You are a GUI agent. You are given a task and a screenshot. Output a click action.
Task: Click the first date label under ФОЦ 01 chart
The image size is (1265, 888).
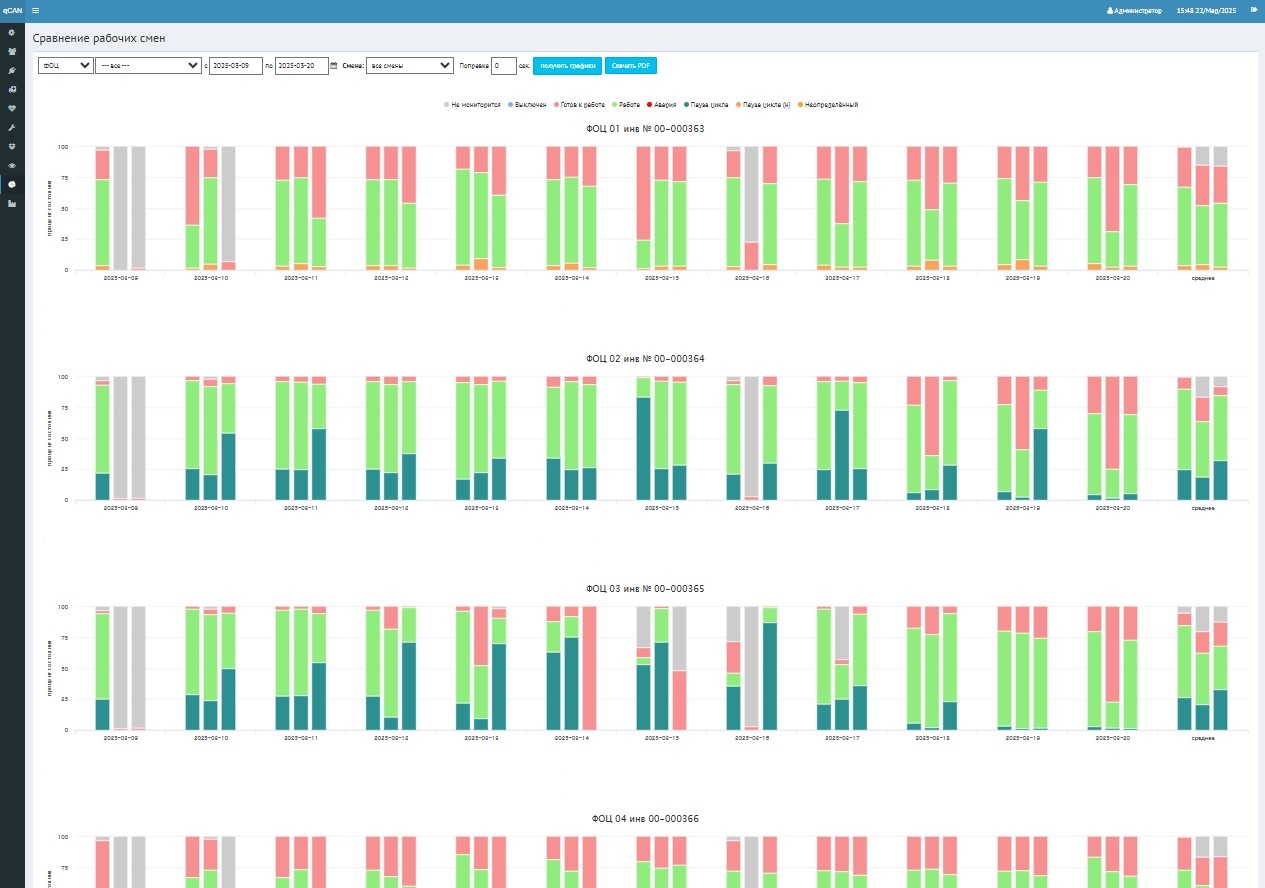point(120,278)
